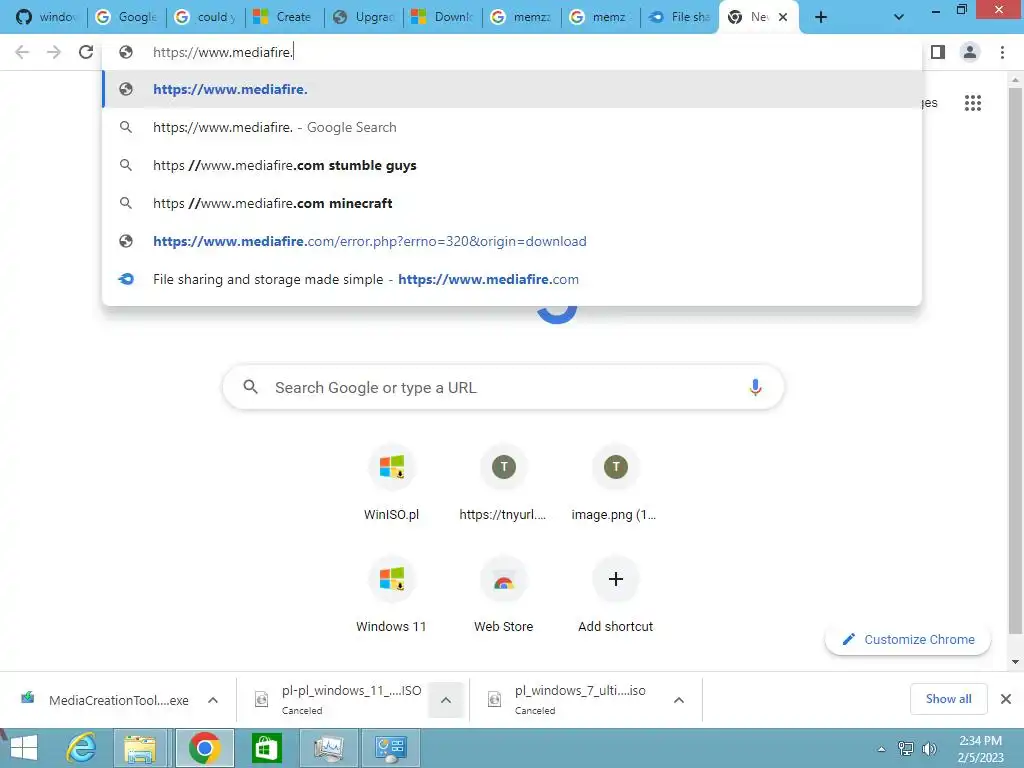Open the resource monitor taskbar icon
The image size is (1024, 768).
click(328, 748)
